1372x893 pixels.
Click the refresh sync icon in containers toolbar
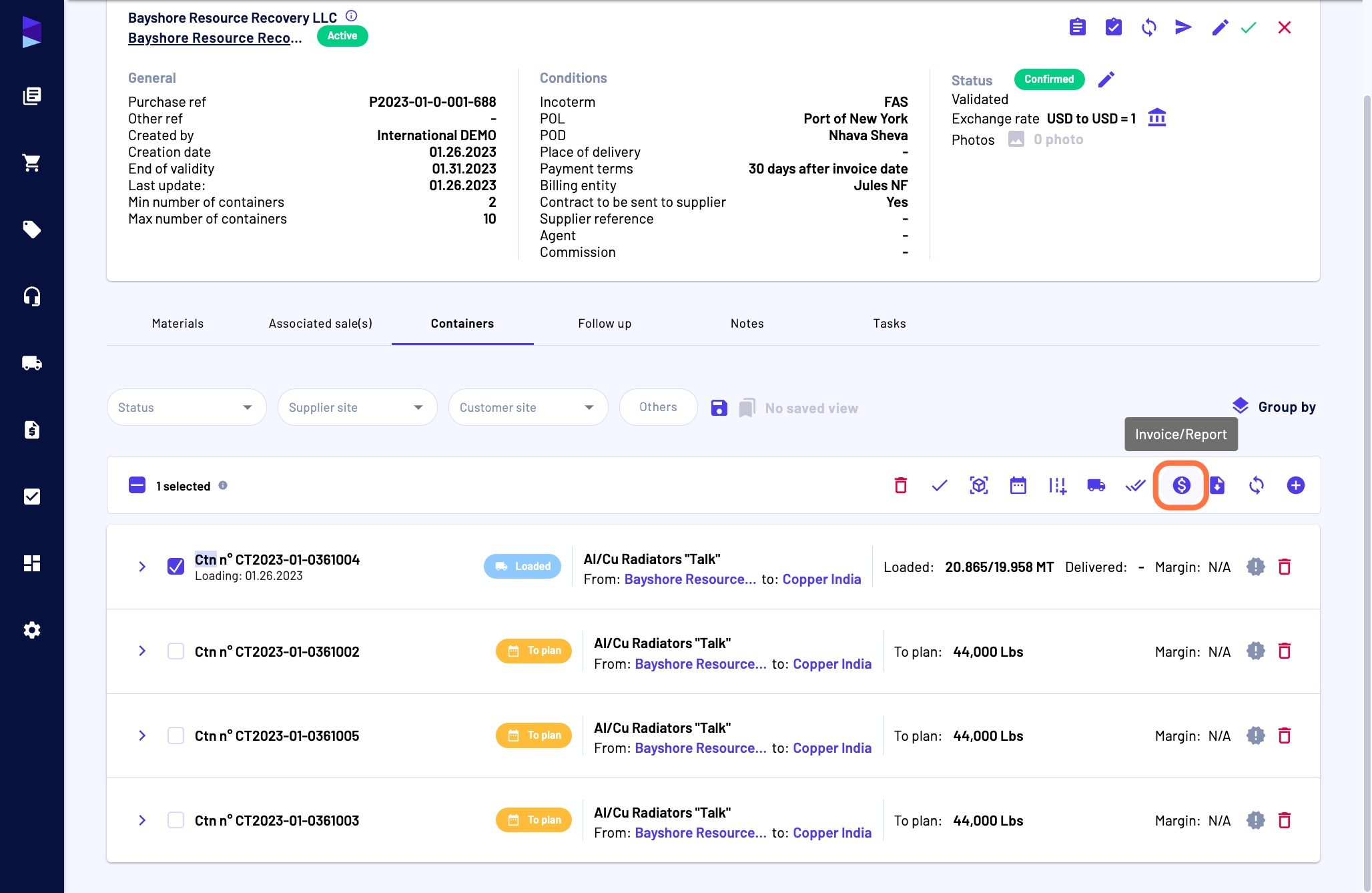[x=1256, y=485]
